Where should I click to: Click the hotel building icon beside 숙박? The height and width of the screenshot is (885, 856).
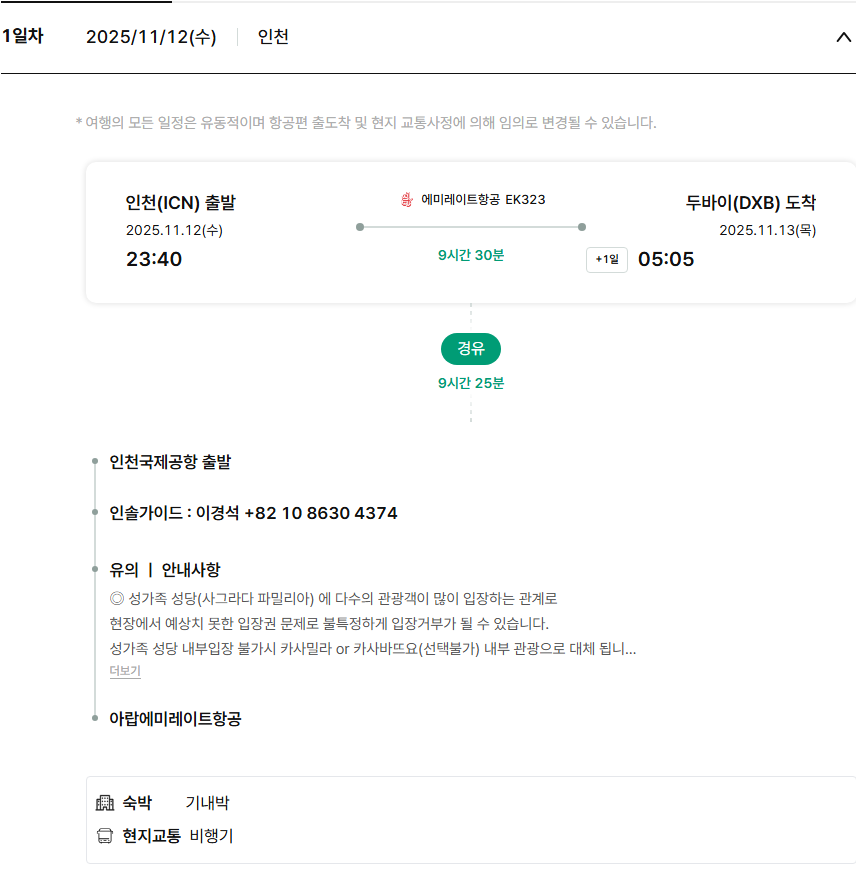105,803
